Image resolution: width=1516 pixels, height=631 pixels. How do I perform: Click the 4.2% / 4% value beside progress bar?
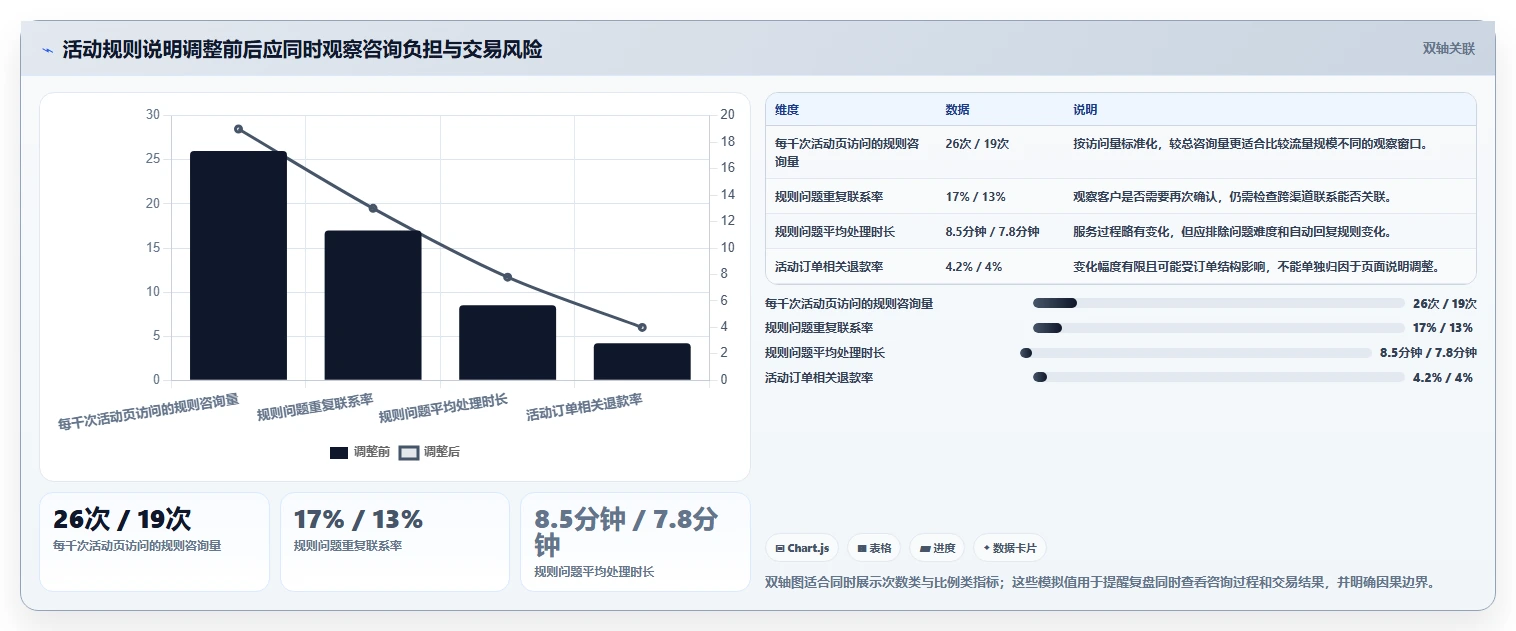point(1443,378)
